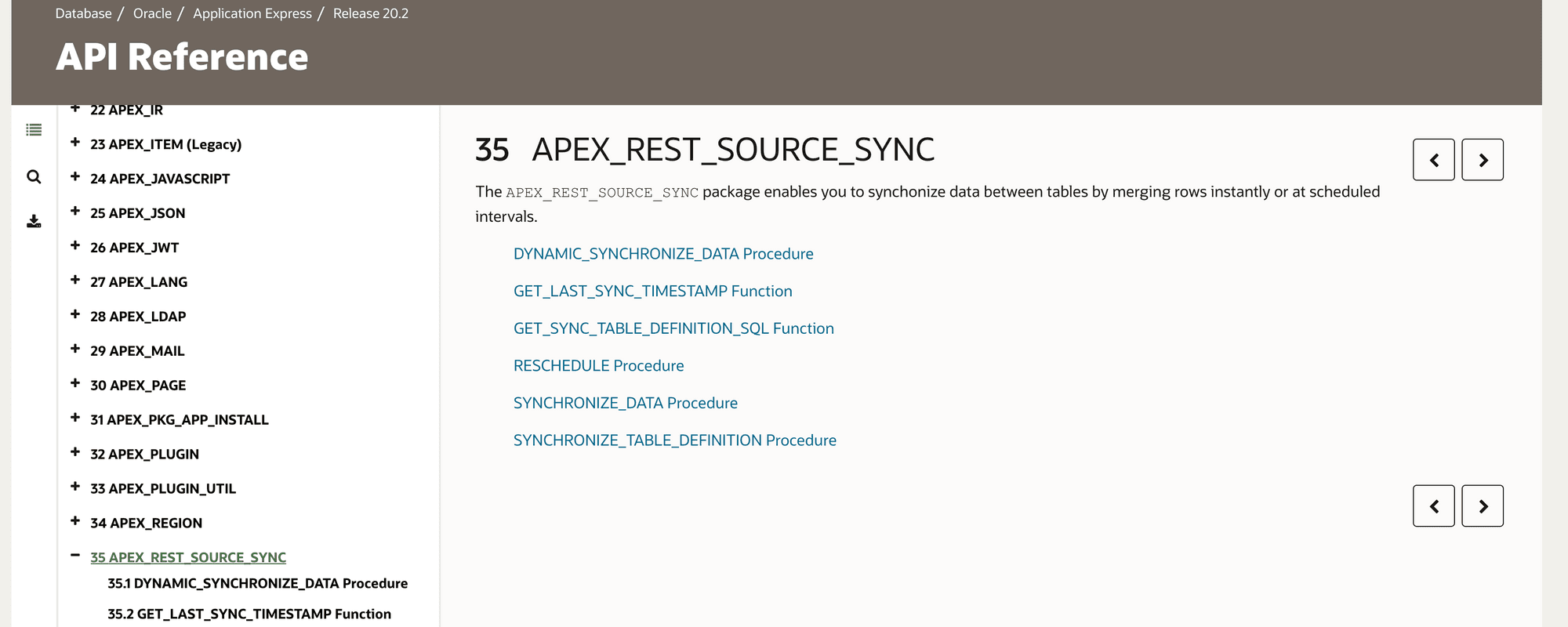Select 26 APEX_JWT in contents tree
Image resolution: width=1568 pixels, height=627 pixels.
(x=135, y=248)
